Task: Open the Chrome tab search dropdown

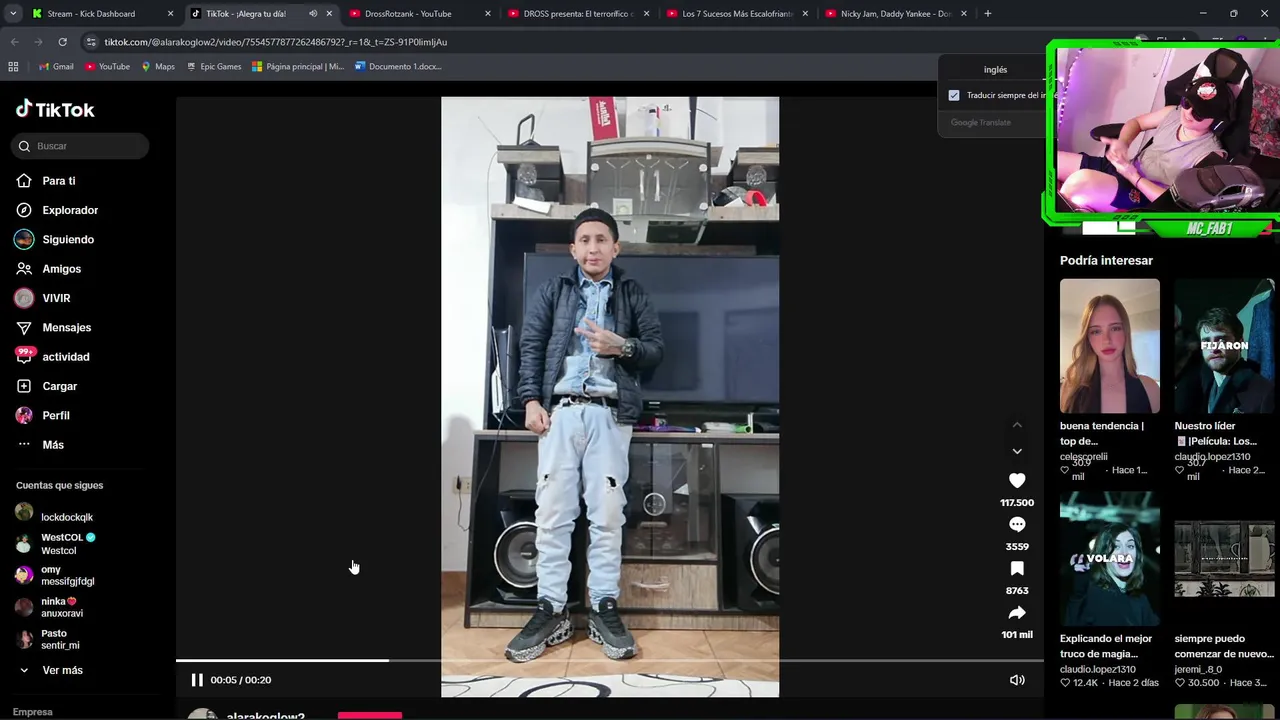Action: (x=13, y=14)
